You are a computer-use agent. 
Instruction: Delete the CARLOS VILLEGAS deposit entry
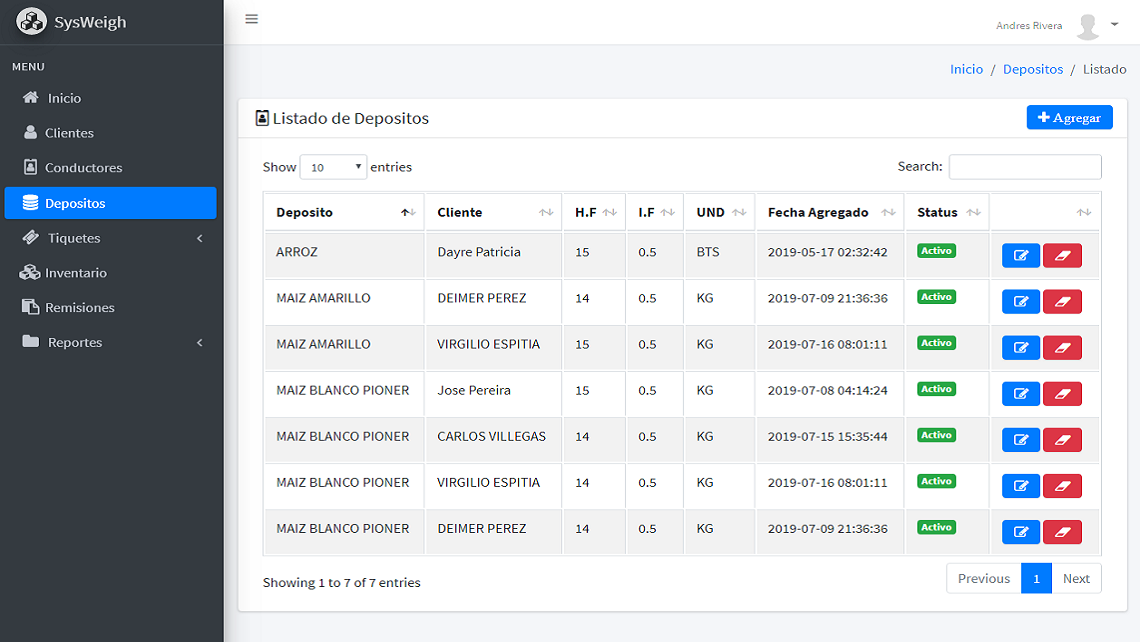pyautogui.click(x=1062, y=440)
